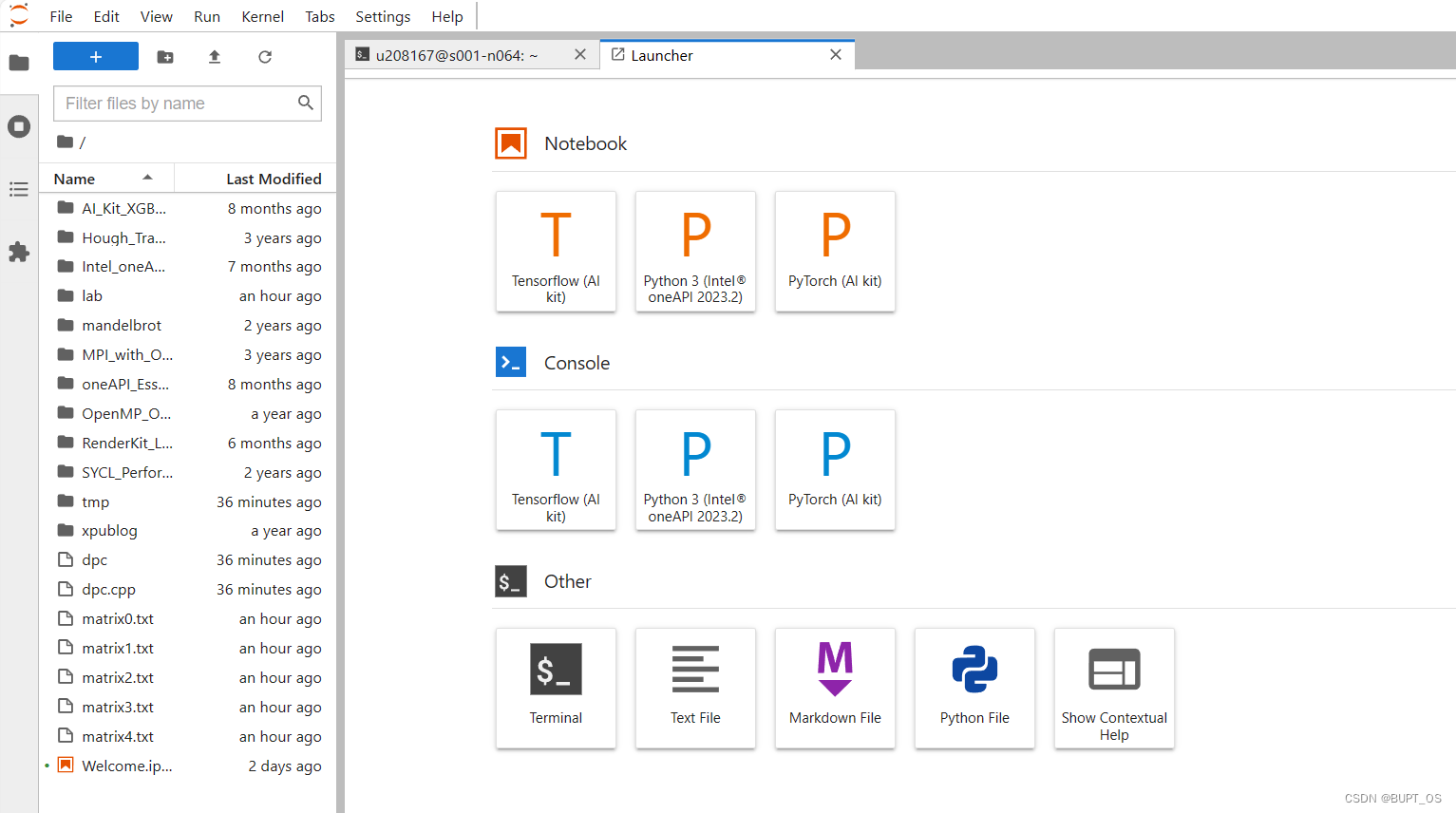The image size is (1456, 813).
Task: Go to root folder breadcrumb icon
Action: point(65,142)
